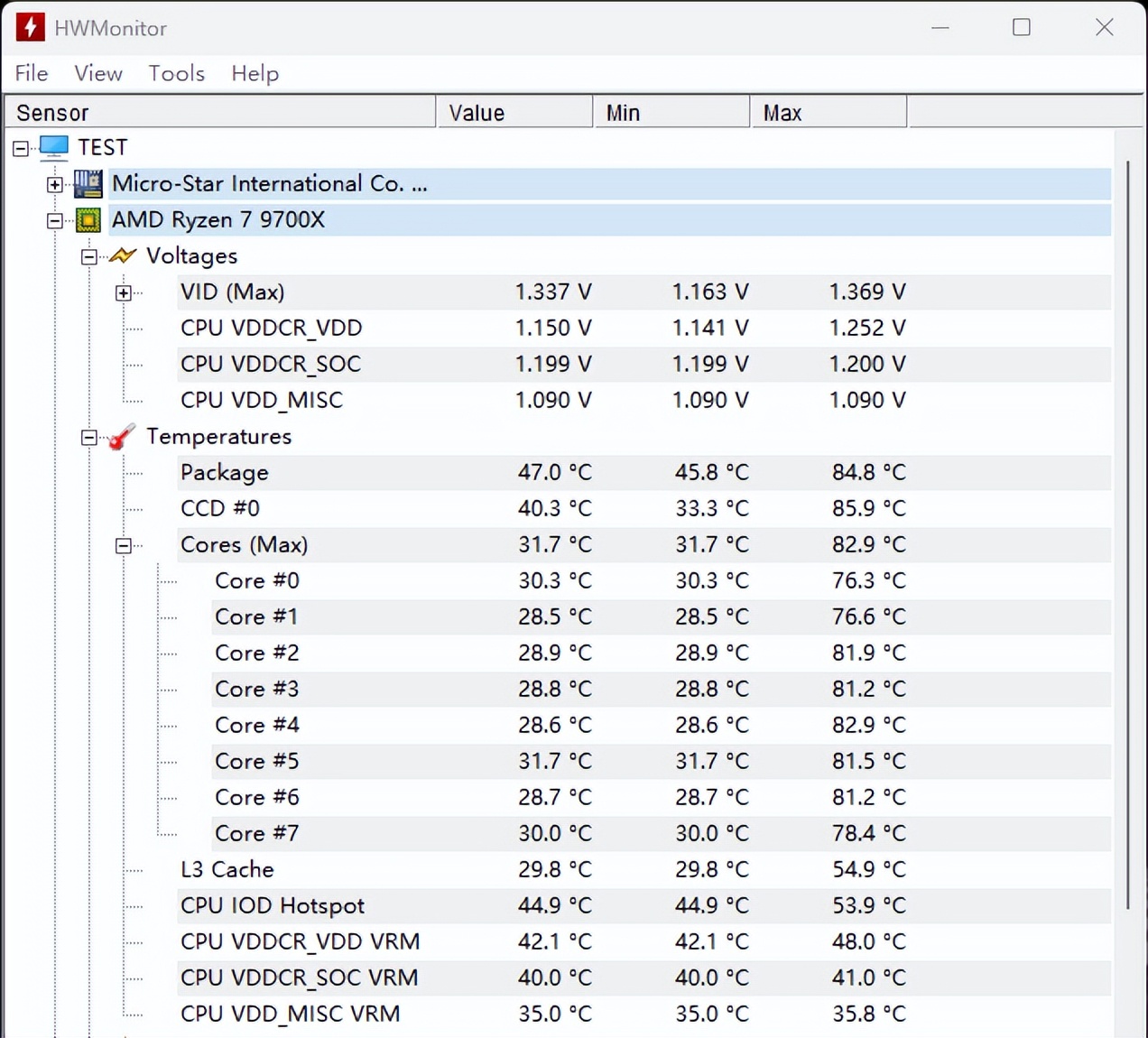Select the Temperatures label

[219, 437]
